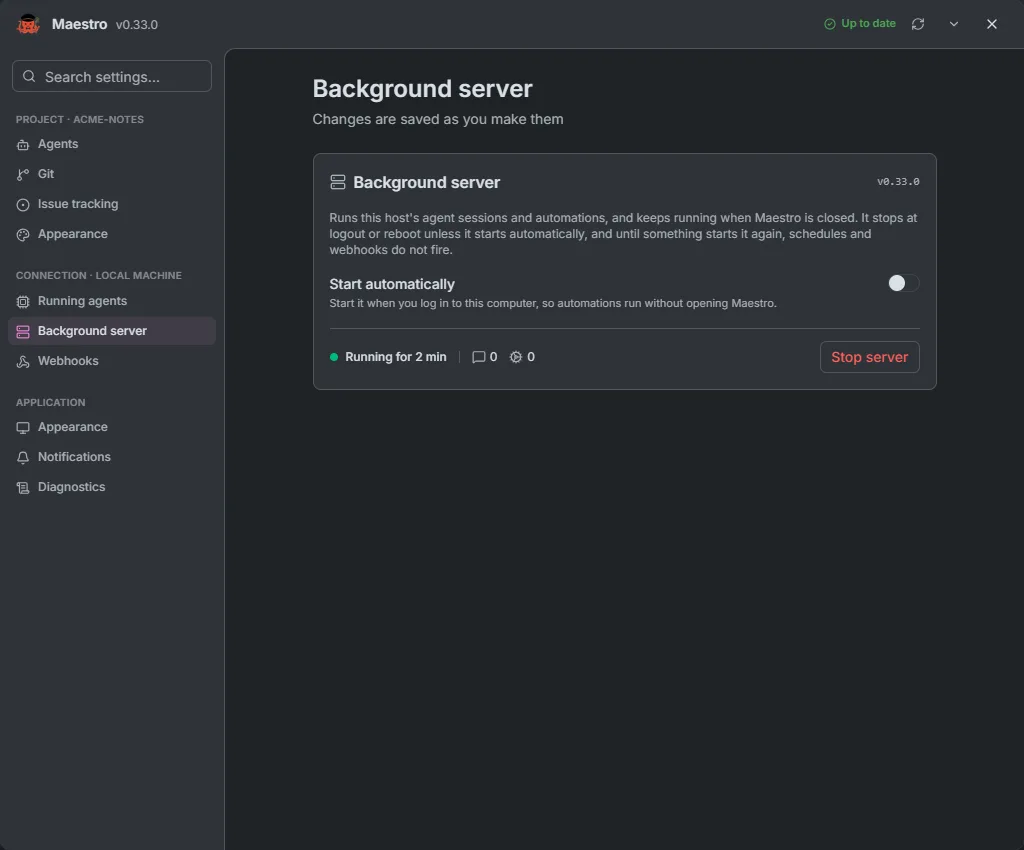Open Issue tracking settings
Viewport: 1024px width, 850px height.
click(112, 204)
